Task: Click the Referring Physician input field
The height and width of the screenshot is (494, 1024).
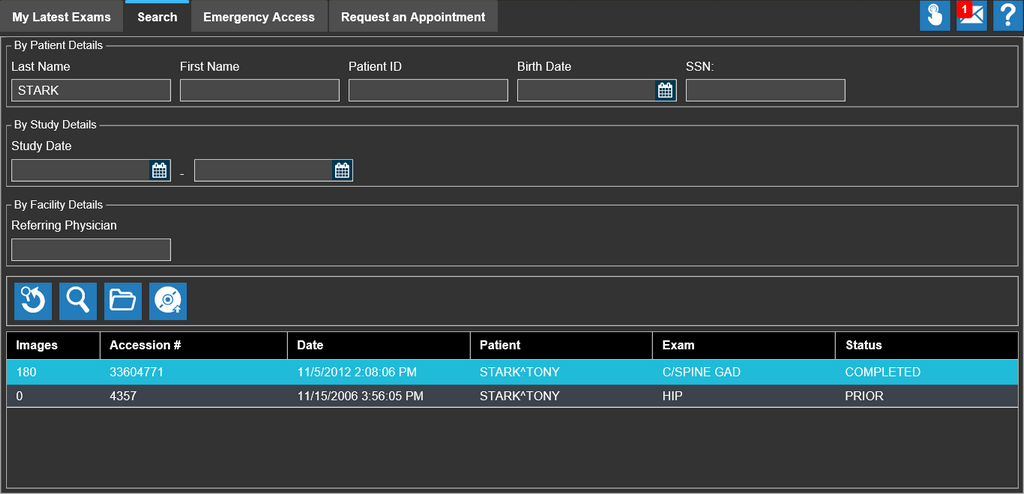Action: pos(91,250)
